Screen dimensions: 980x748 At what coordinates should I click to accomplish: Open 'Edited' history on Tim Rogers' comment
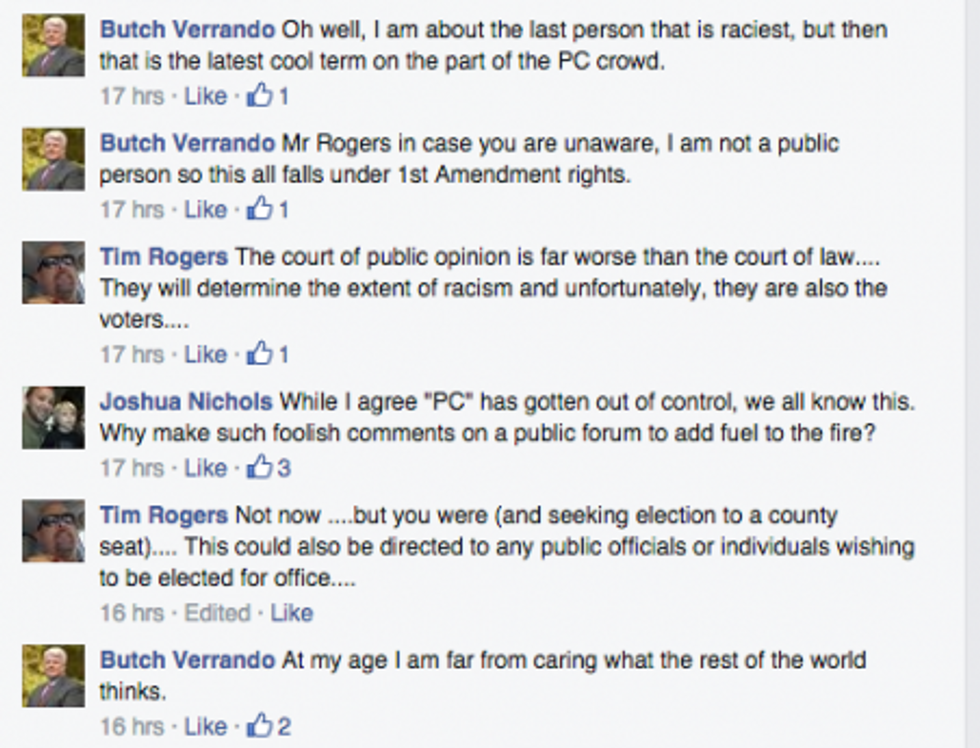[x=218, y=613]
